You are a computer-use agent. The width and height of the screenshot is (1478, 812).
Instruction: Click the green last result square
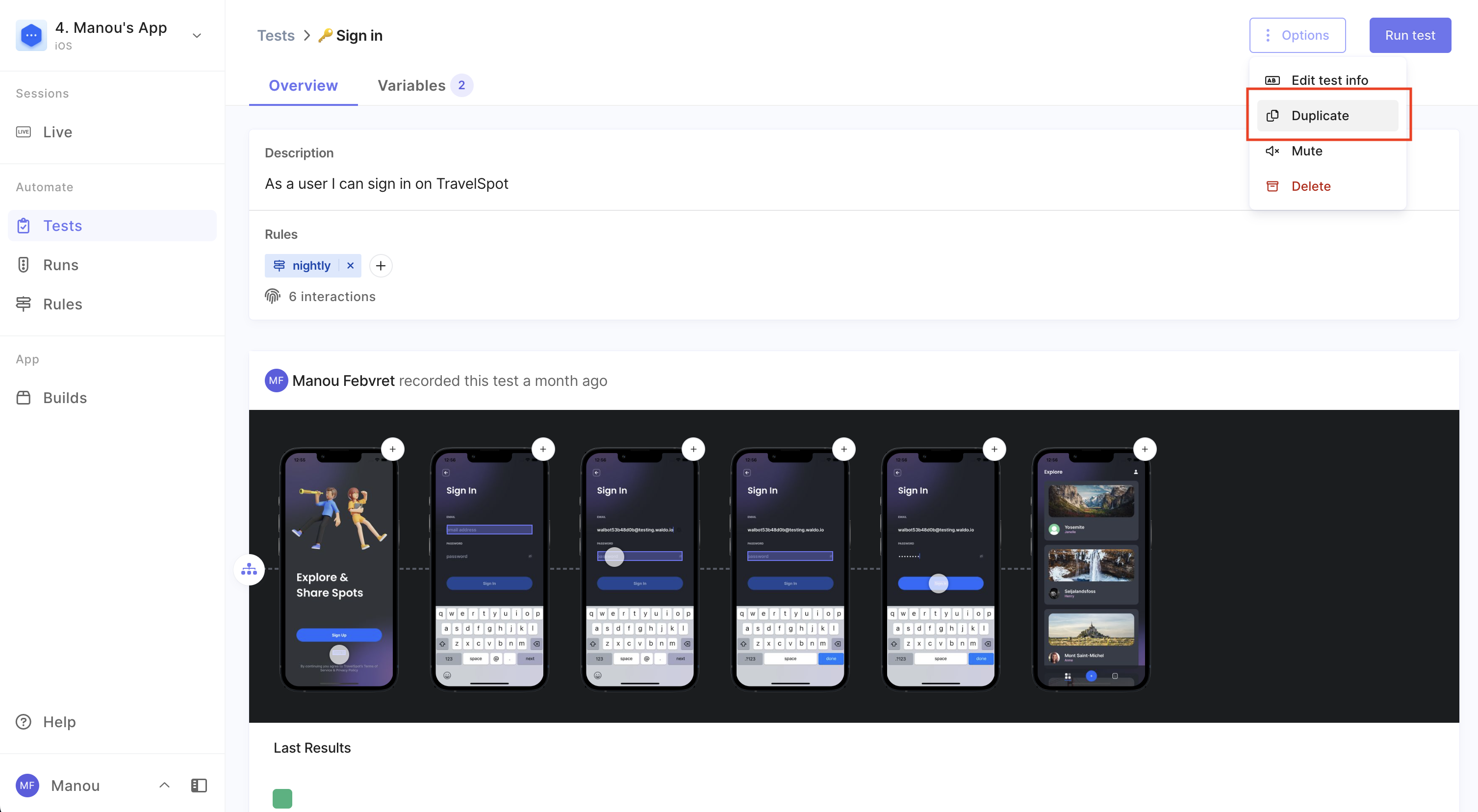pos(281,798)
